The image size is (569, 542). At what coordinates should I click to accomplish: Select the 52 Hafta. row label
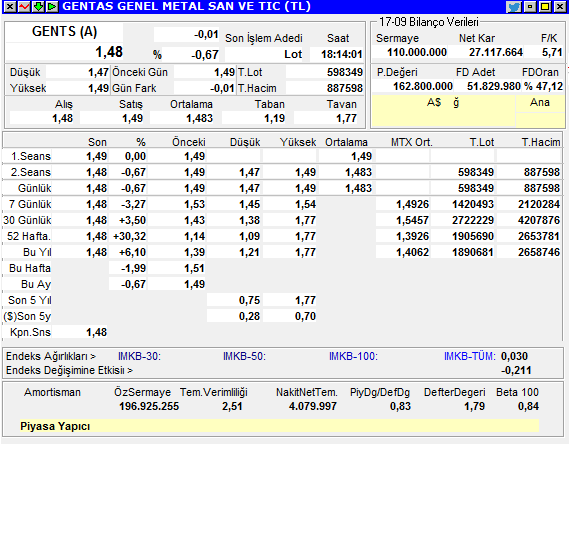pos(29,236)
